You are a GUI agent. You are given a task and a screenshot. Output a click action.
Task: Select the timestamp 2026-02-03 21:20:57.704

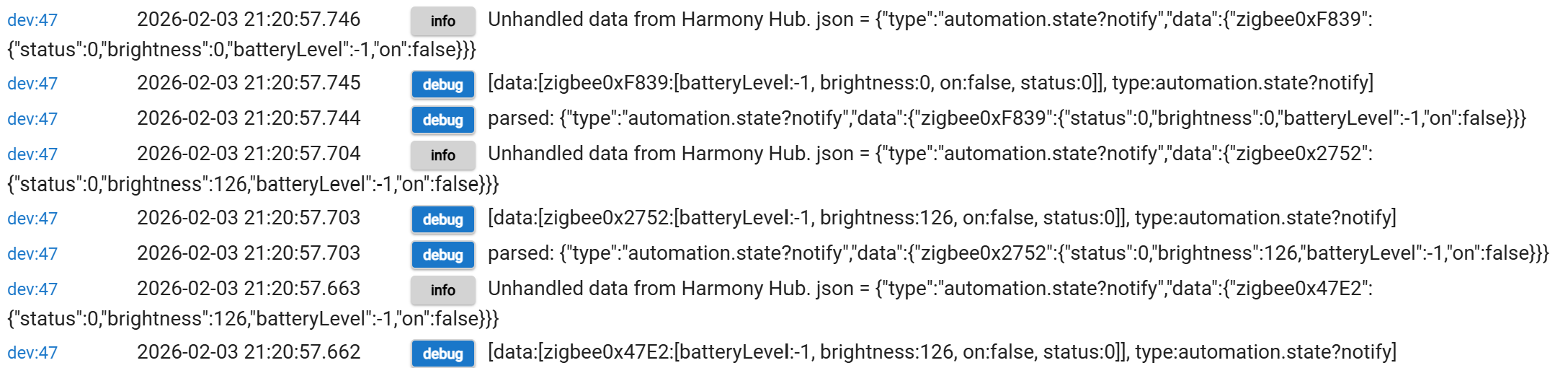coord(249,154)
